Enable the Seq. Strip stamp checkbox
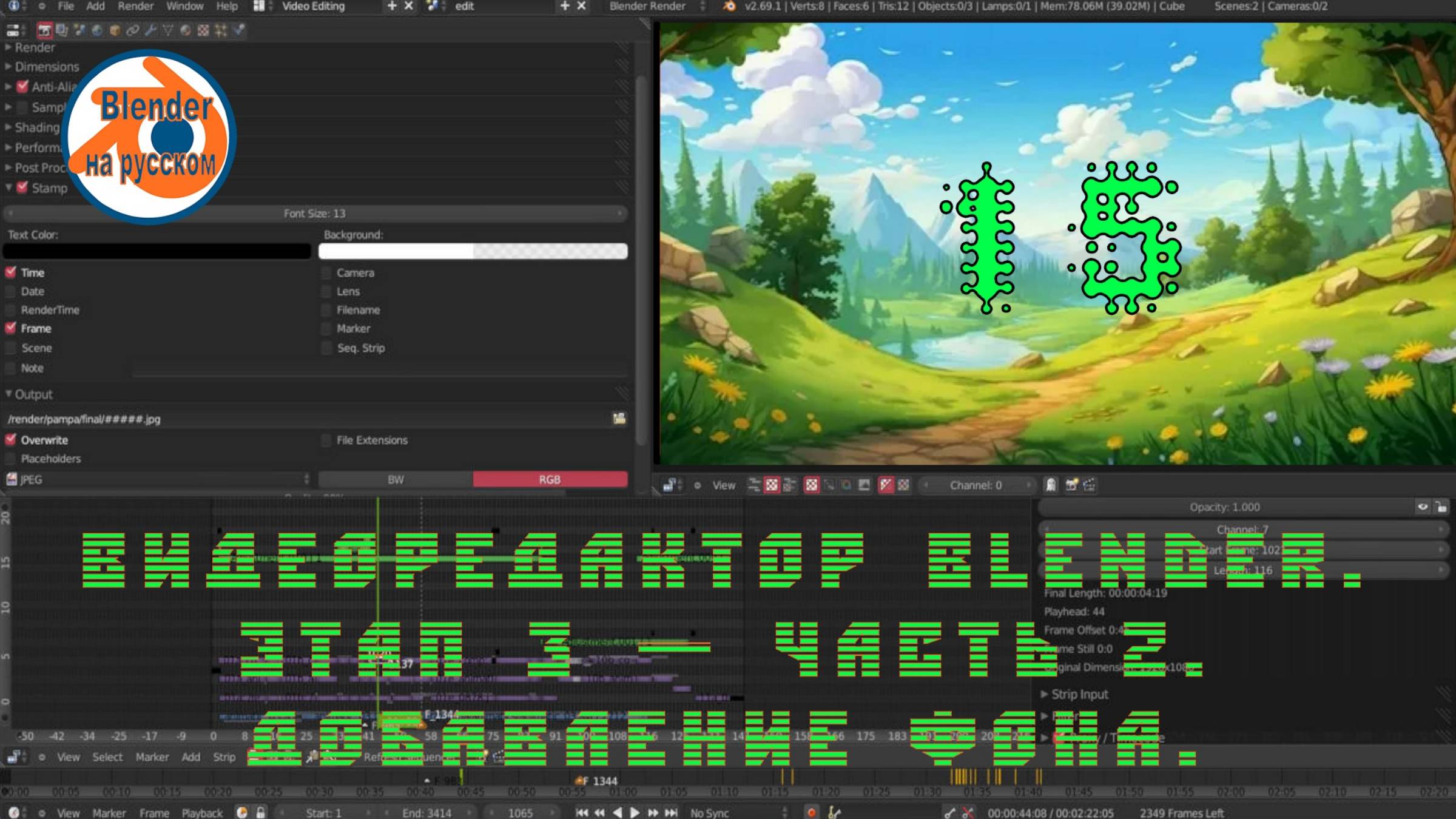The image size is (1456, 819). (x=327, y=348)
